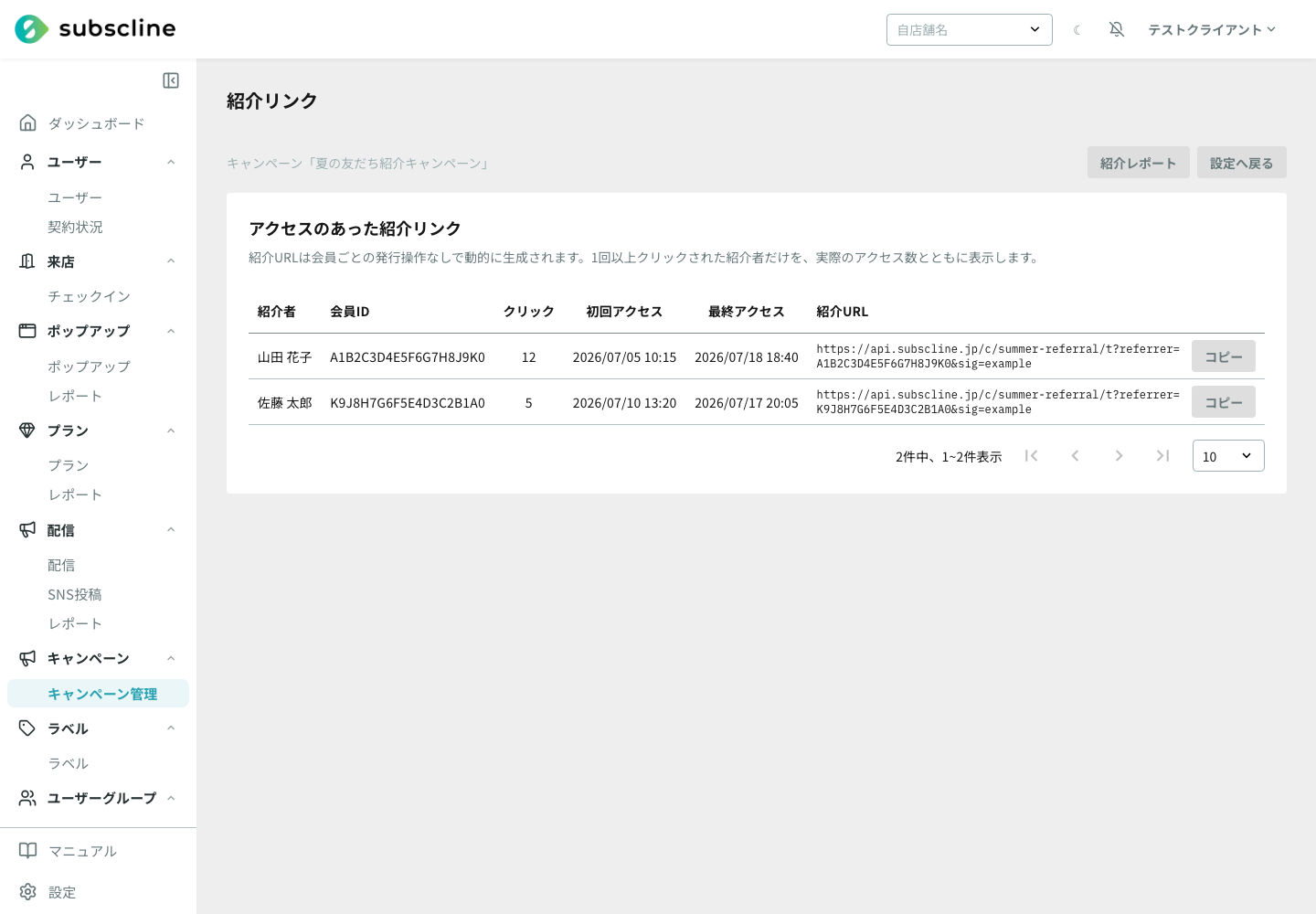
Task: Toggle dark mode moon icon
Action: click(x=1077, y=30)
